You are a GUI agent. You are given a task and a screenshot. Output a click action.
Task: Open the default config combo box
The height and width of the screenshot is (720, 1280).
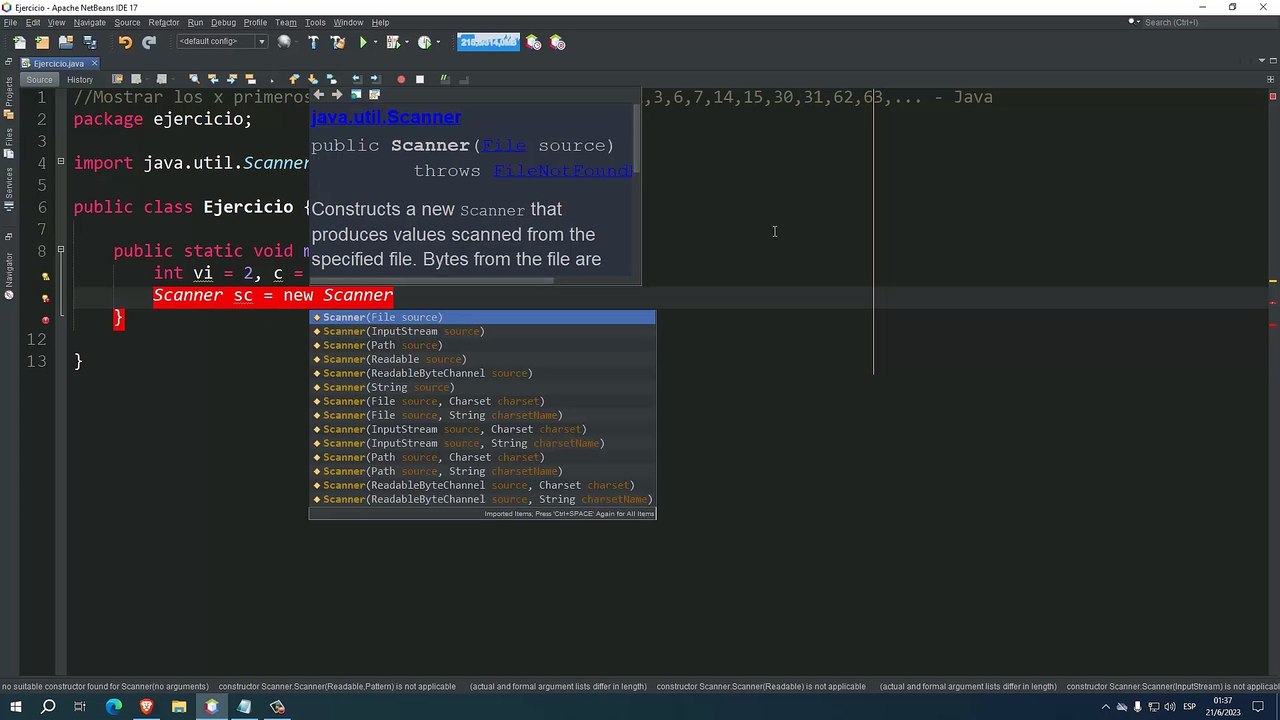click(222, 41)
